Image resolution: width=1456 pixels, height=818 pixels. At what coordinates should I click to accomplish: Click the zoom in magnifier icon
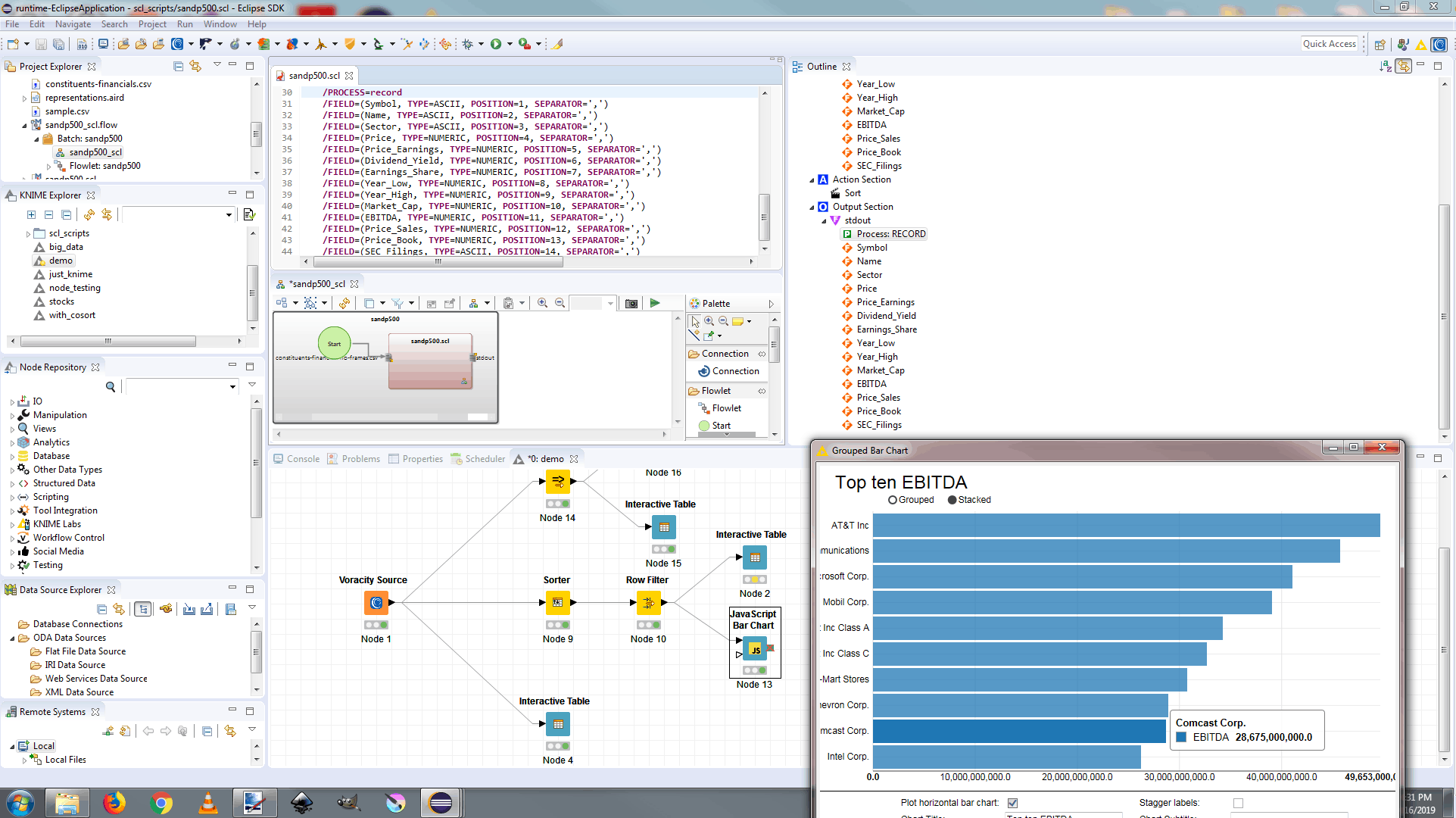542,303
